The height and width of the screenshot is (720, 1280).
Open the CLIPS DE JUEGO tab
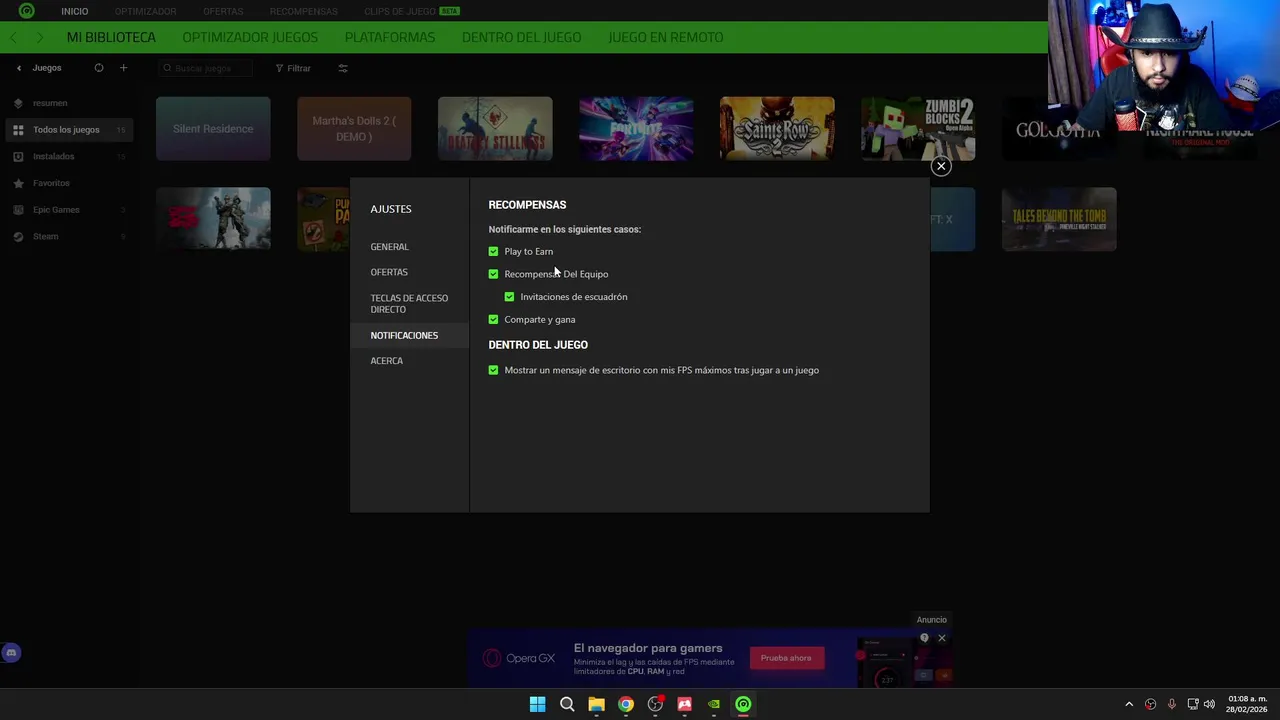tap(412, 11)
